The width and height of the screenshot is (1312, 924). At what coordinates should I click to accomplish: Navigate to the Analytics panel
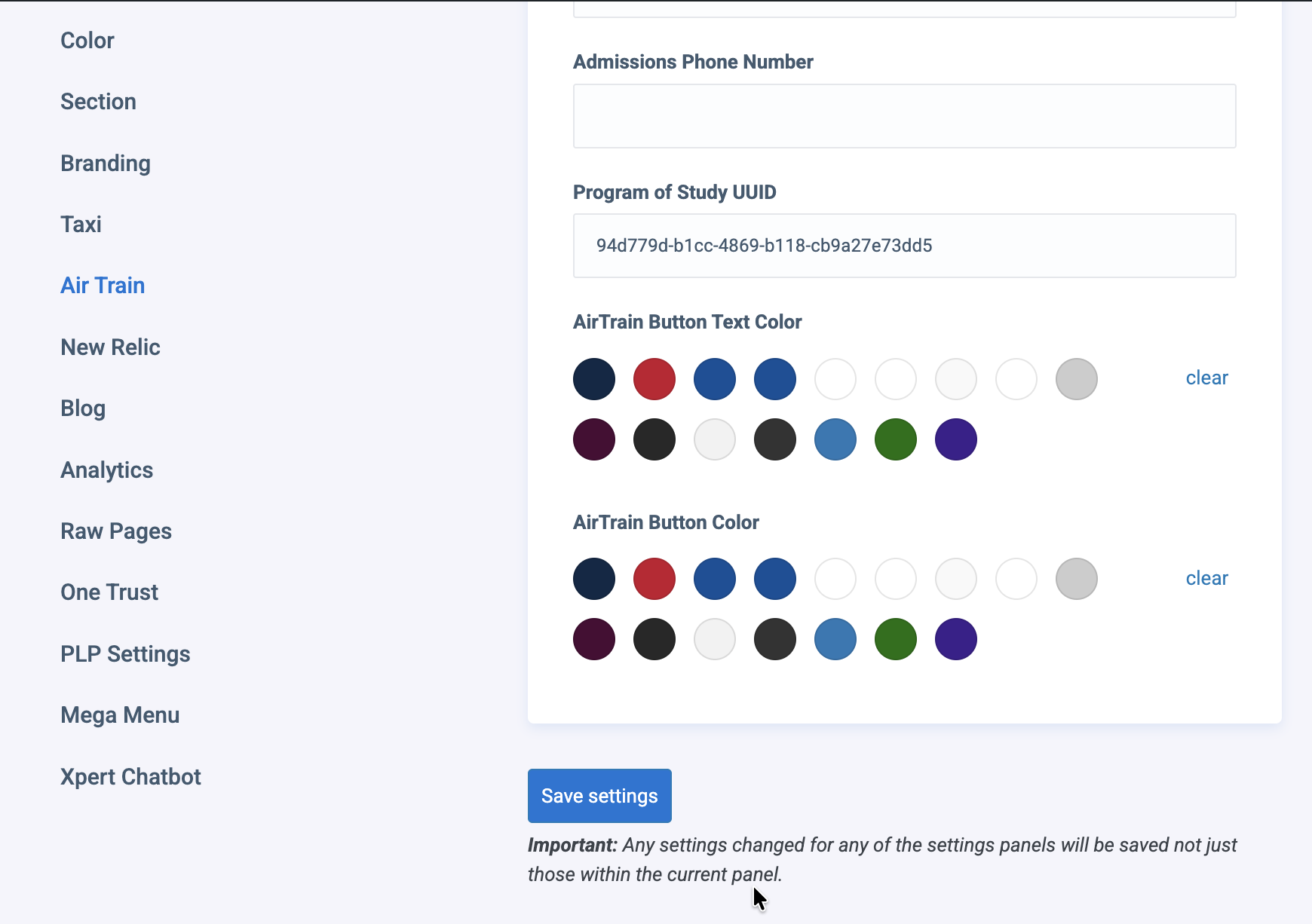[x=106, y=470]
